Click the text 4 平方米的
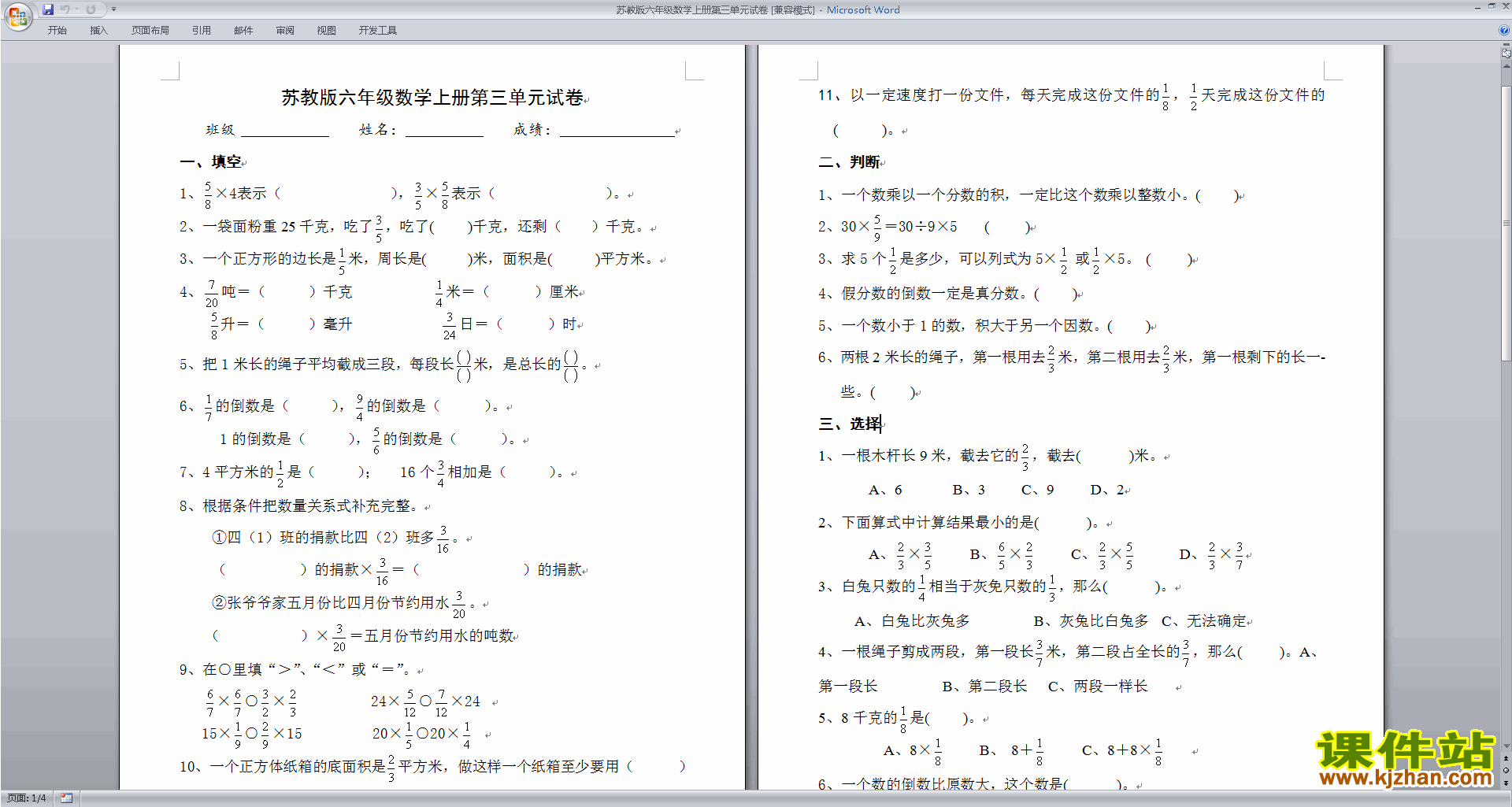1512x807 pixels. click(x=238, y=472)
